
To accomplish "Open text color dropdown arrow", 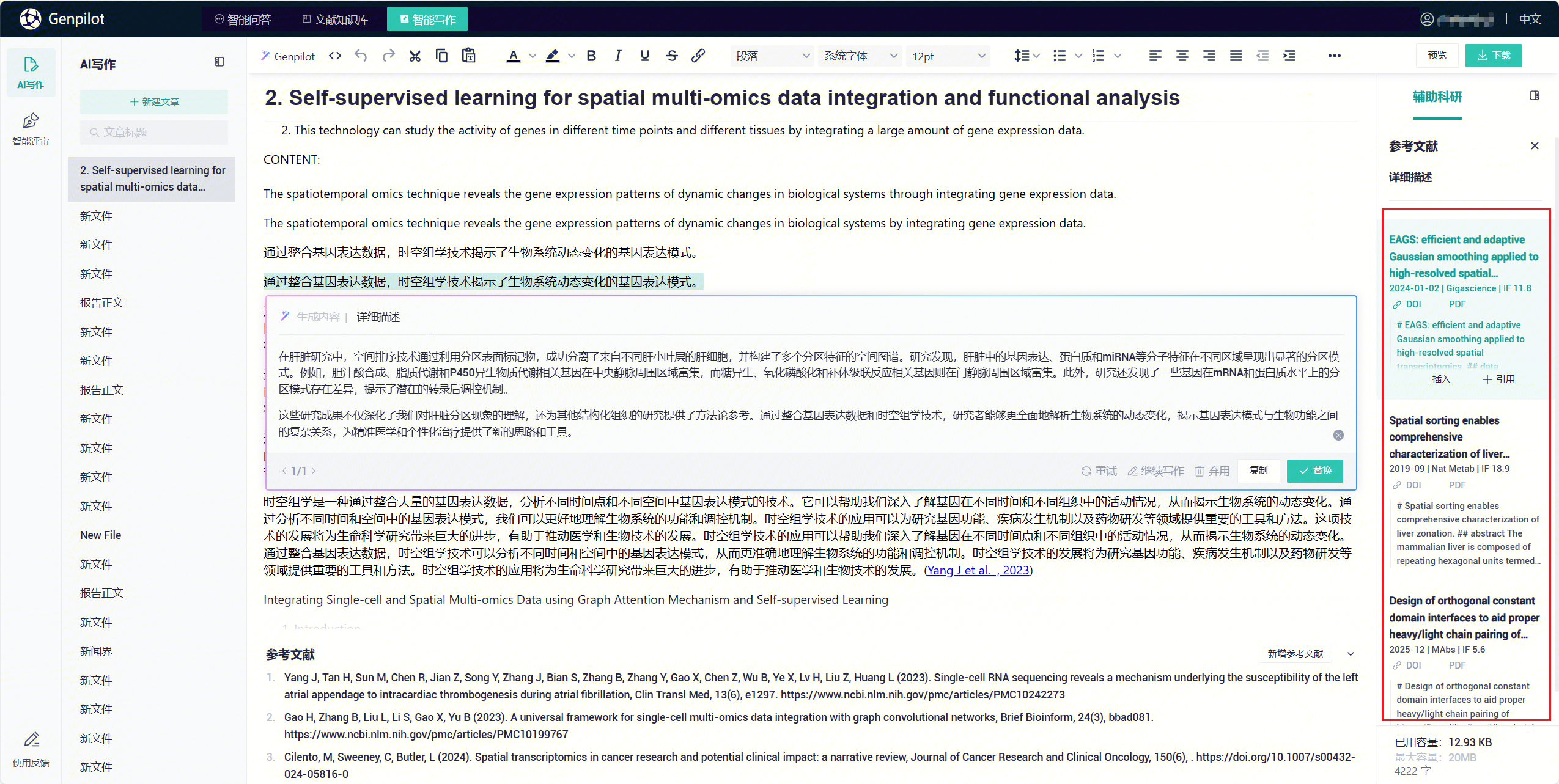I will 533,56.
